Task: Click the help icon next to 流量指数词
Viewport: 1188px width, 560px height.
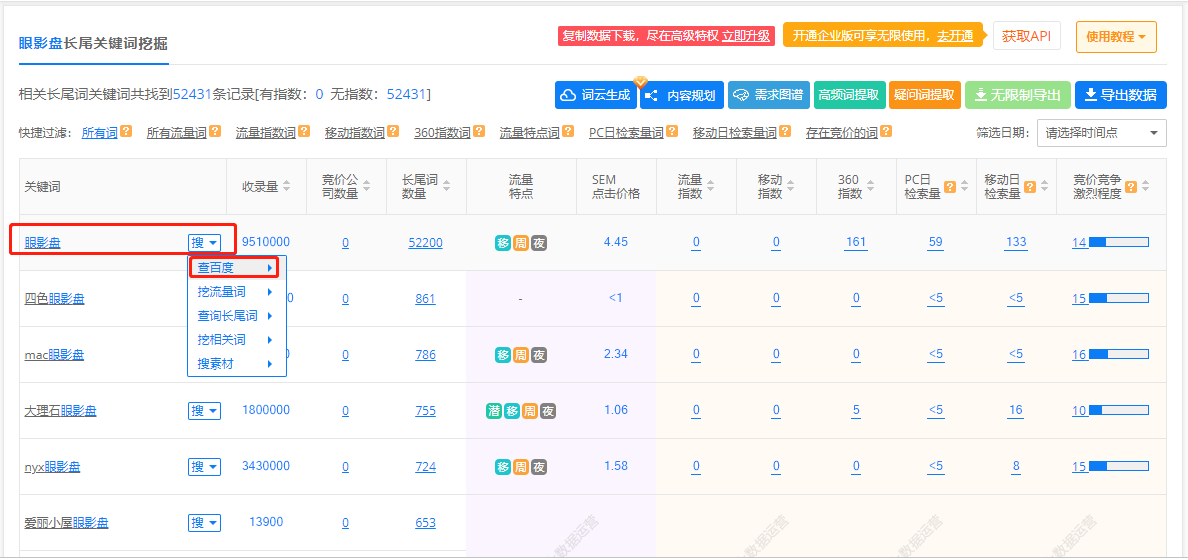Action: tap(304, 131)
